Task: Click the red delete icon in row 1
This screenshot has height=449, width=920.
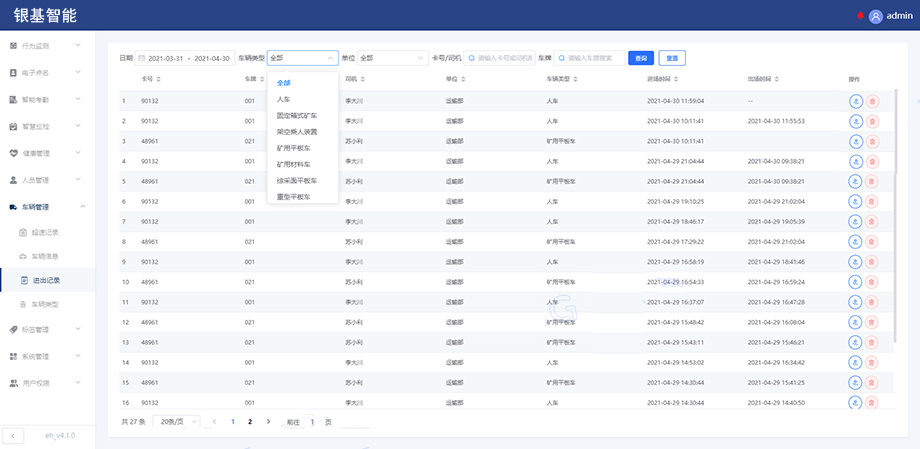Action: [873, 101]
